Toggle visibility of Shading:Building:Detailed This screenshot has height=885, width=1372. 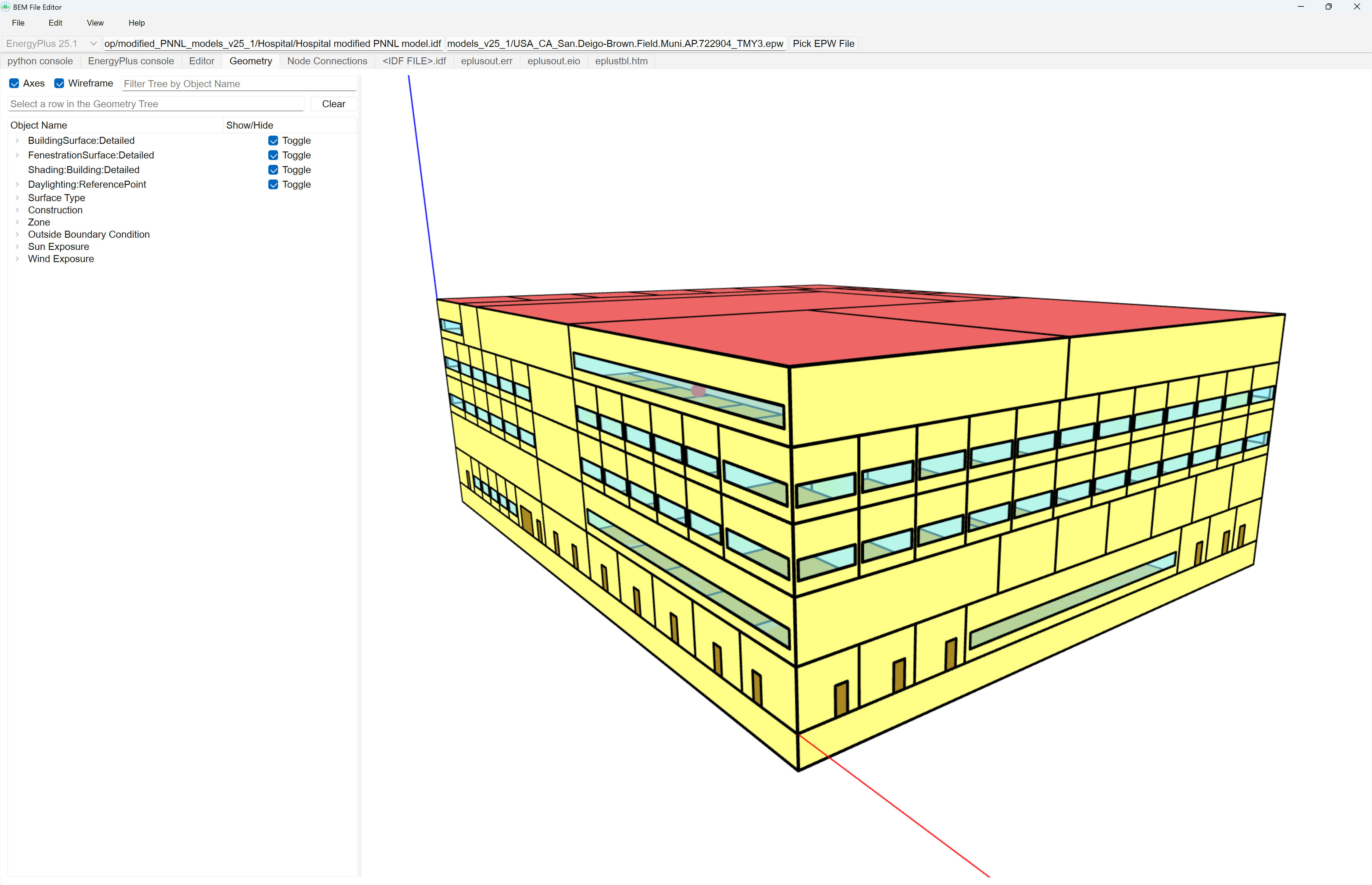click(273, 170)
